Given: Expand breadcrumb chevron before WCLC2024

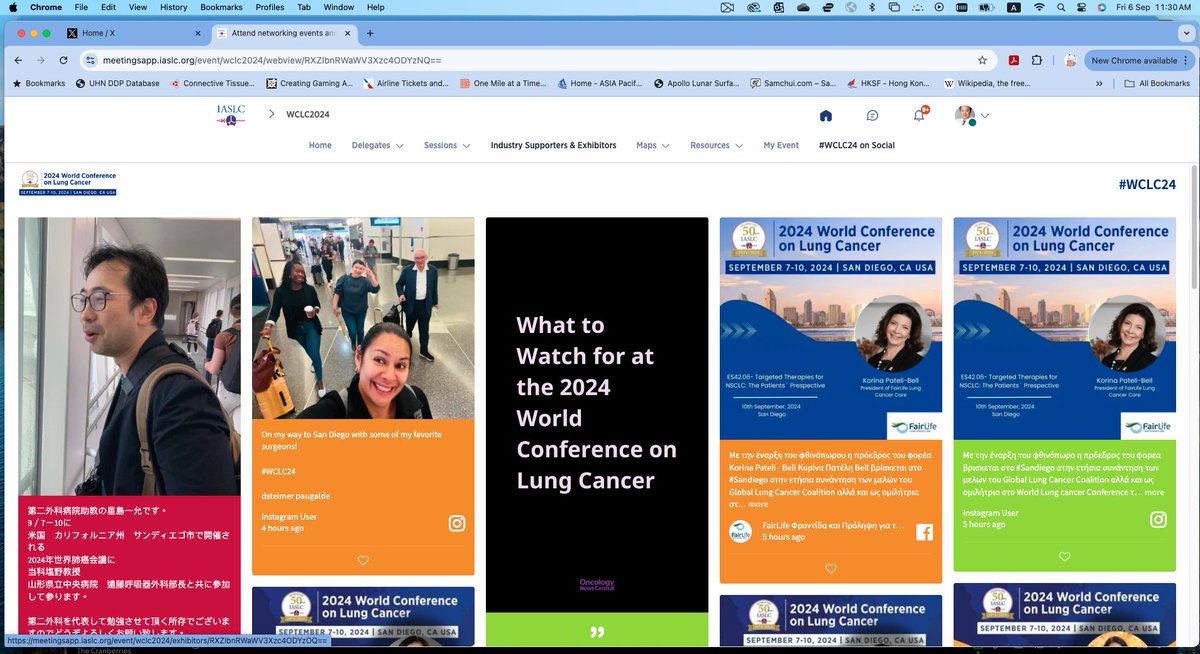Looking at the screenshot, I should pyautogui.click(x=271, y=114).
